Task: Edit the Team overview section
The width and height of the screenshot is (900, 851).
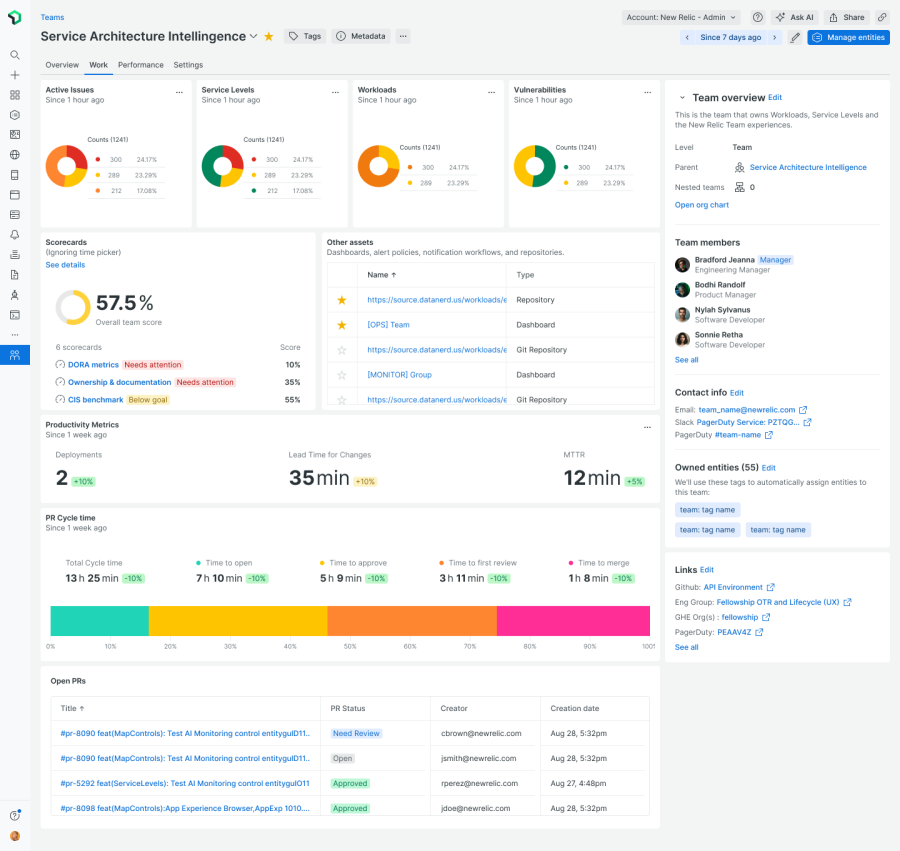Action: click(x=775, y=98)
